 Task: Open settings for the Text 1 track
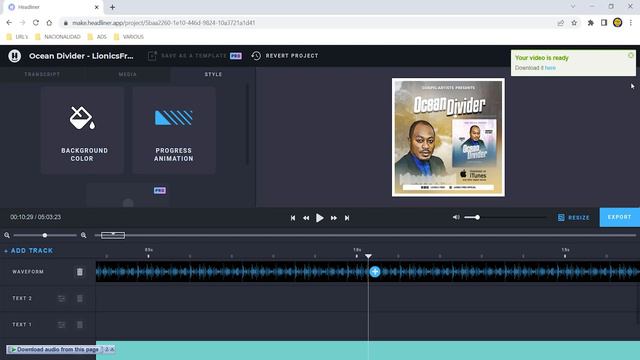pos(61,325)
